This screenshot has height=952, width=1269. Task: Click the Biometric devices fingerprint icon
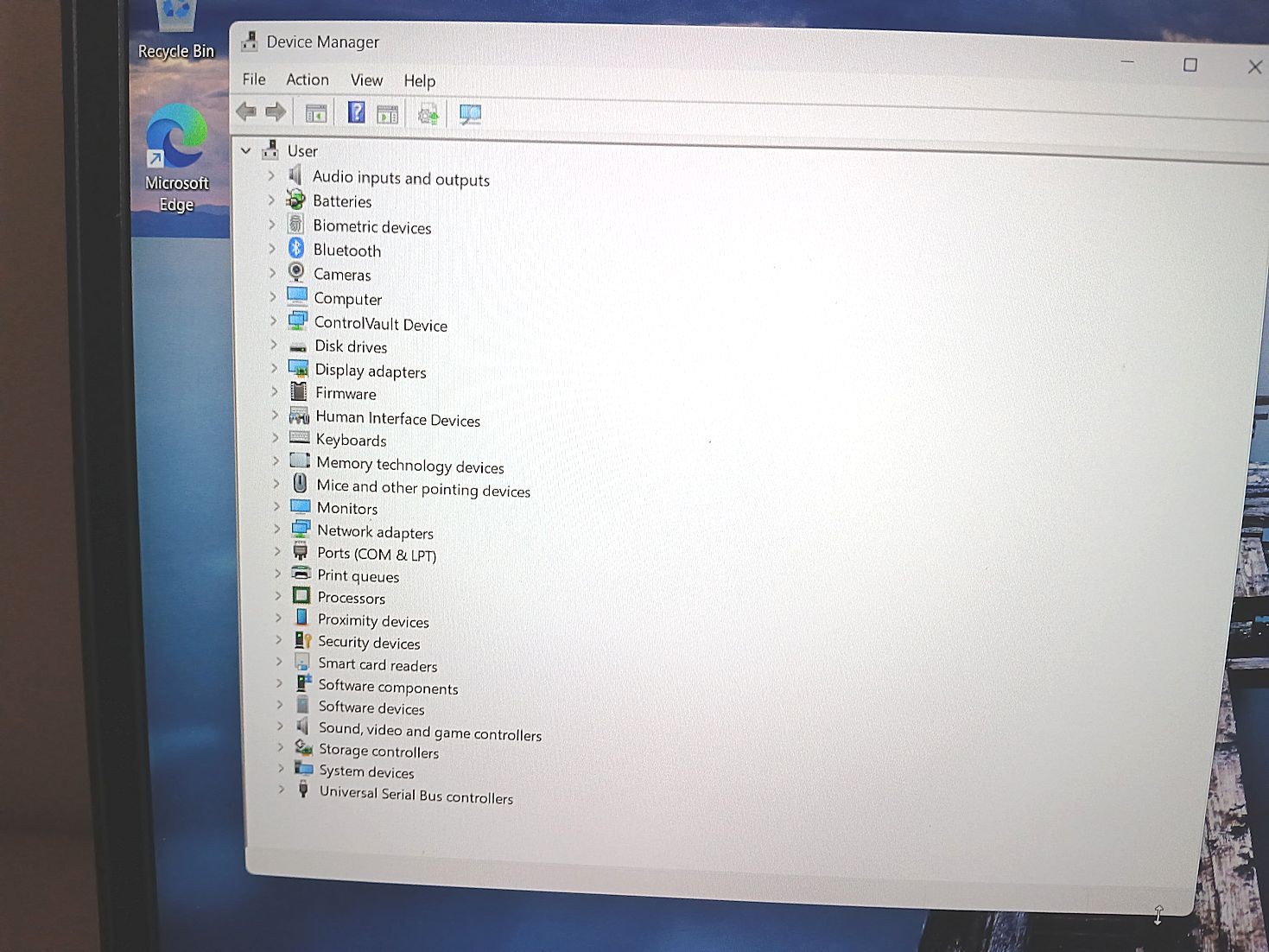[295, 225]
